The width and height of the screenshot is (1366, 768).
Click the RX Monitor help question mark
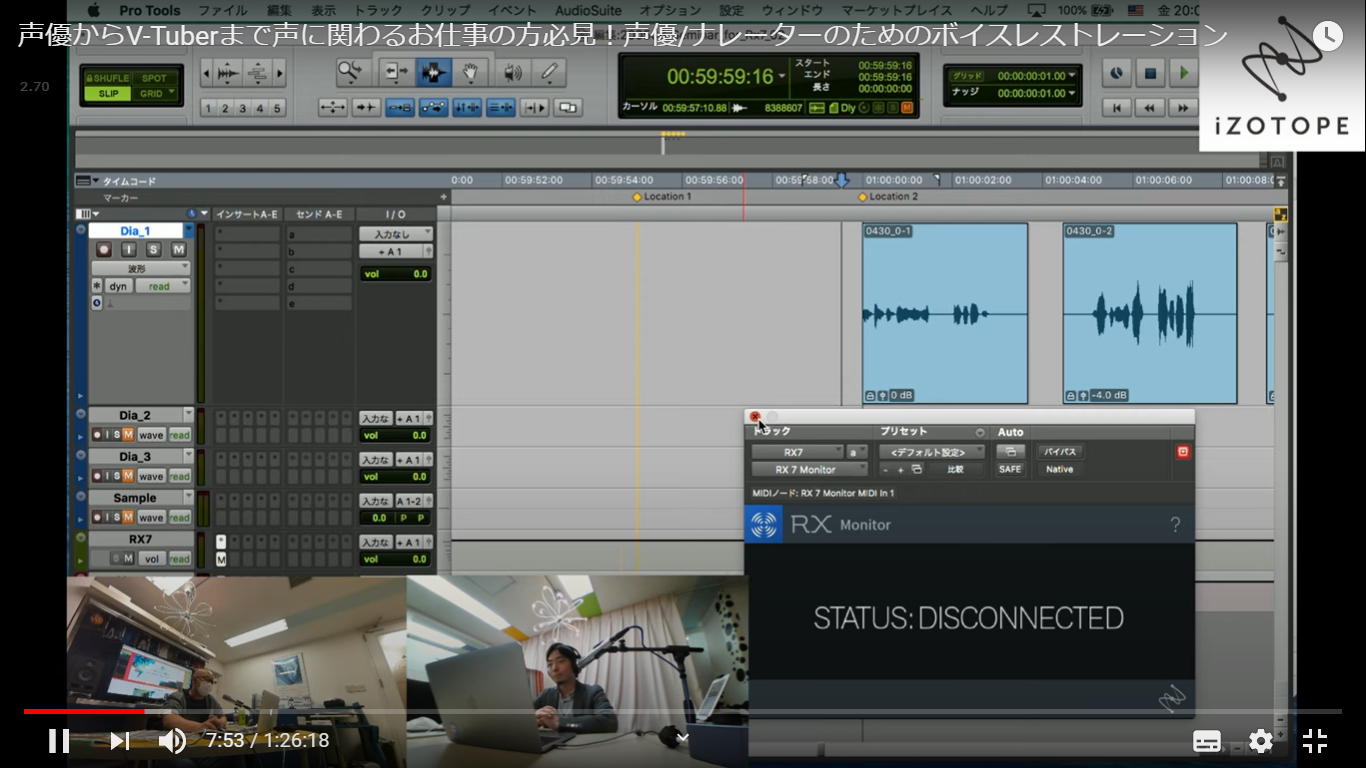tap(1175, 524)
